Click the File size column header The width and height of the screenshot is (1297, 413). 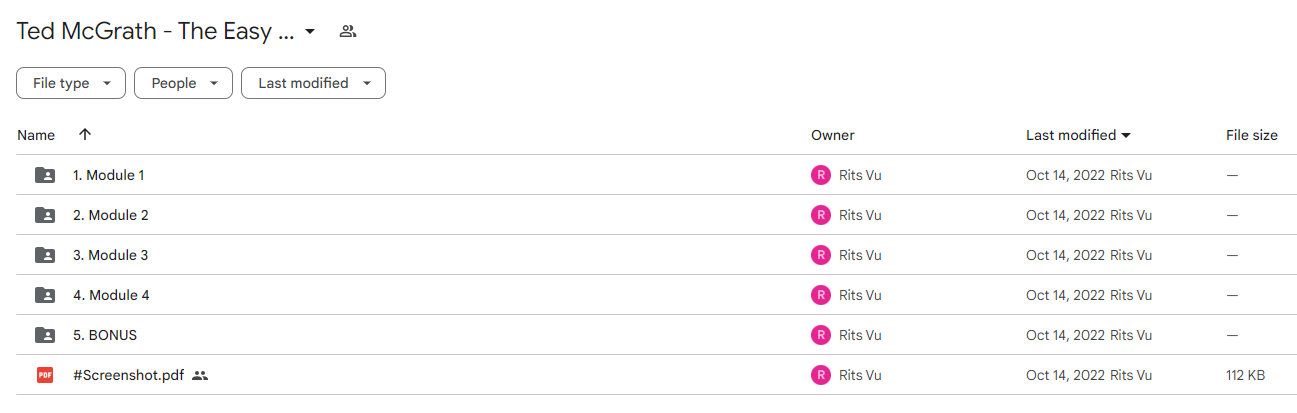click(1252, 135)
